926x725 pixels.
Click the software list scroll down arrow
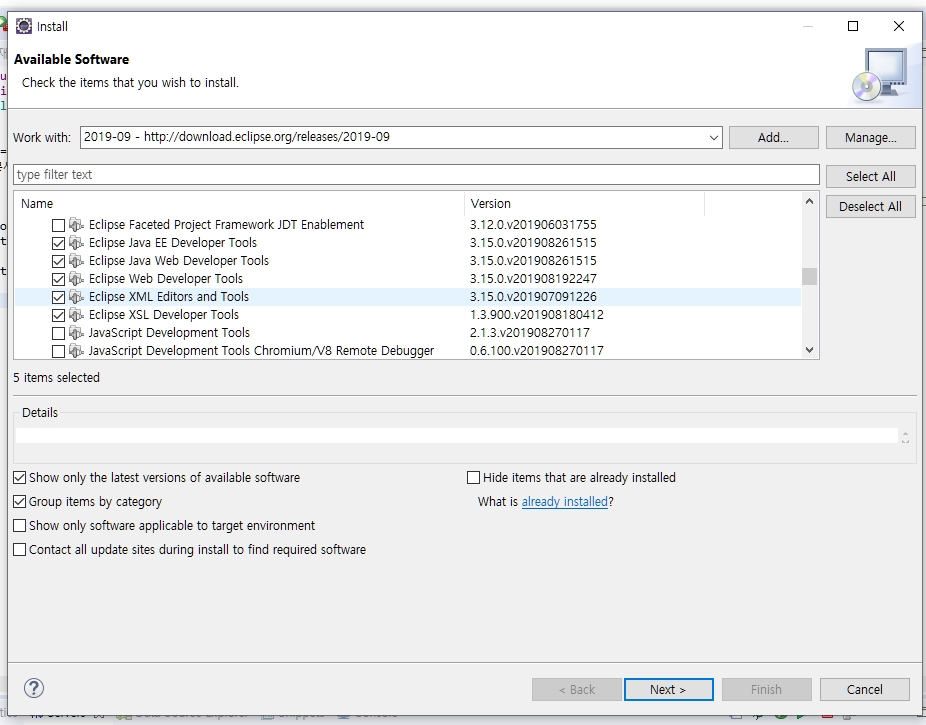(809, 350)
